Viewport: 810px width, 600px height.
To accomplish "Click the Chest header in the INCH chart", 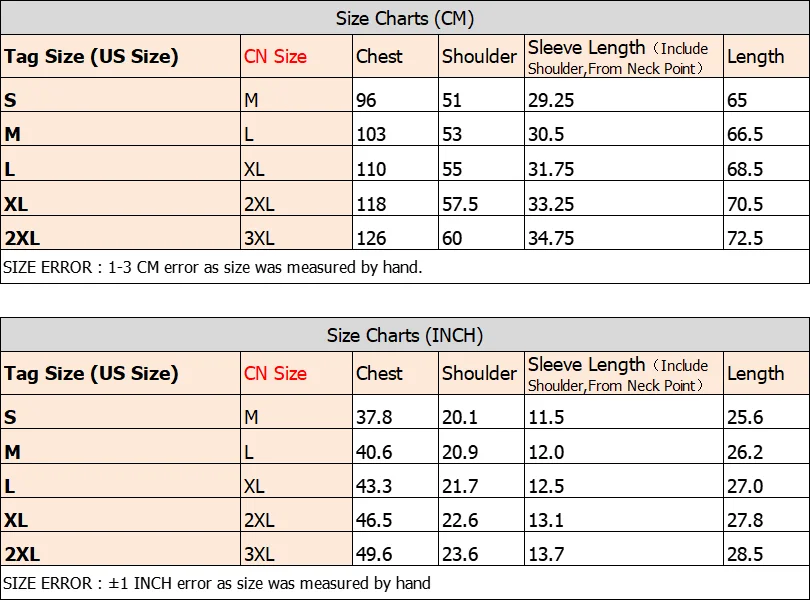I will 379,373.
